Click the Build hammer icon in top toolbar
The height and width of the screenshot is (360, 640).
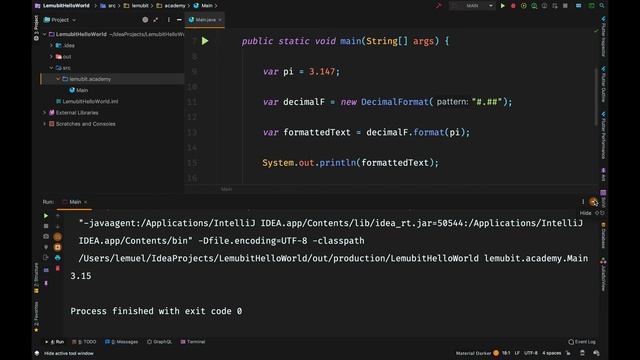coord(439,6)
